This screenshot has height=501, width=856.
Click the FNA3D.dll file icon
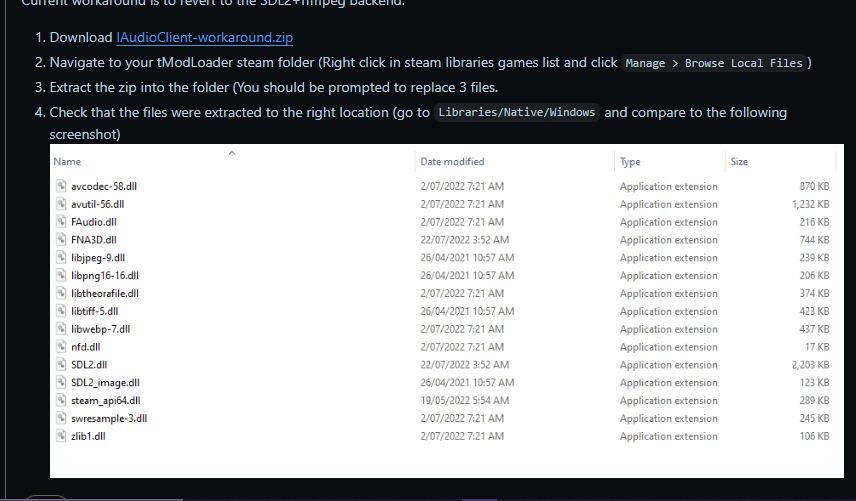coord(63,240)
